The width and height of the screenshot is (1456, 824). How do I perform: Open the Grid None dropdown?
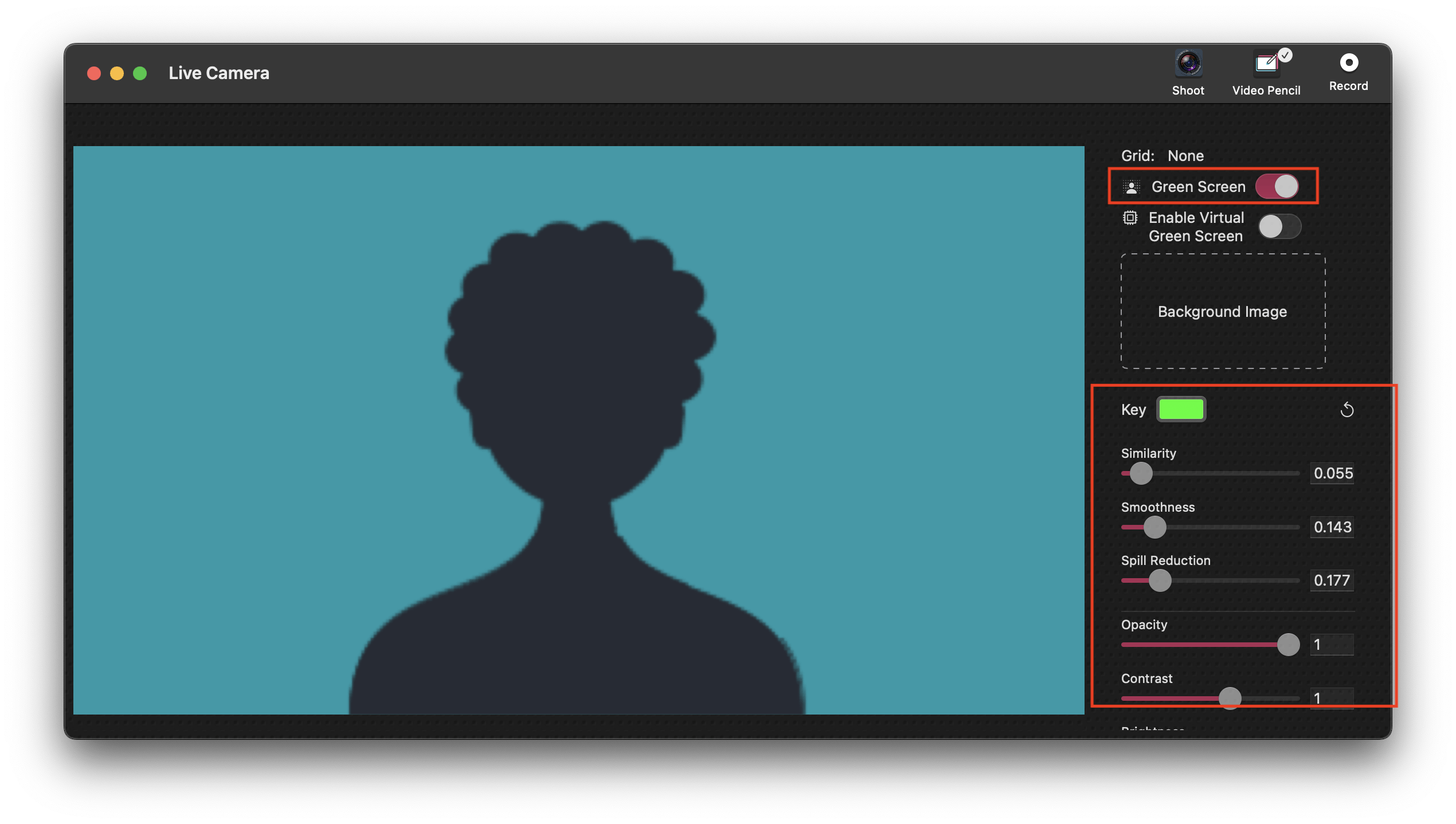[1185, 156]
